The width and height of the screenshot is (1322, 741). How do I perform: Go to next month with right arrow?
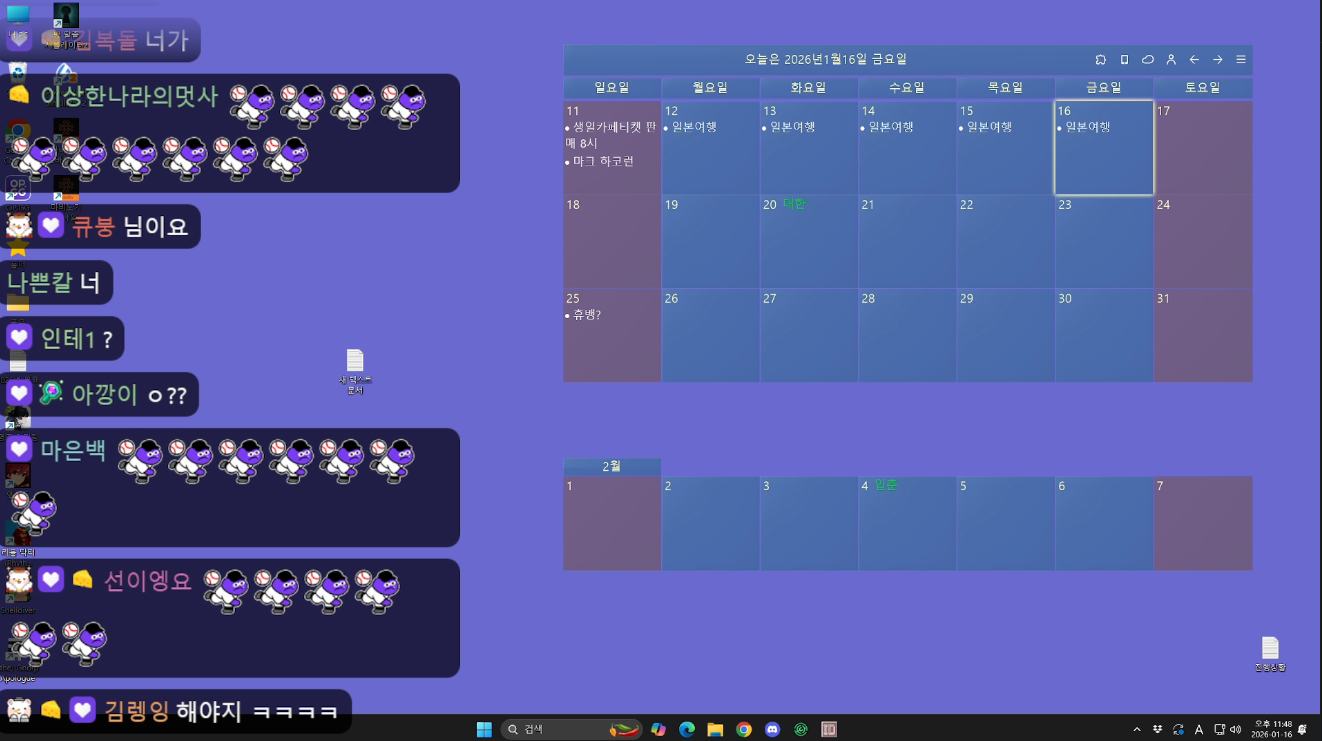pyautogui.click(x=1217, y=60)
